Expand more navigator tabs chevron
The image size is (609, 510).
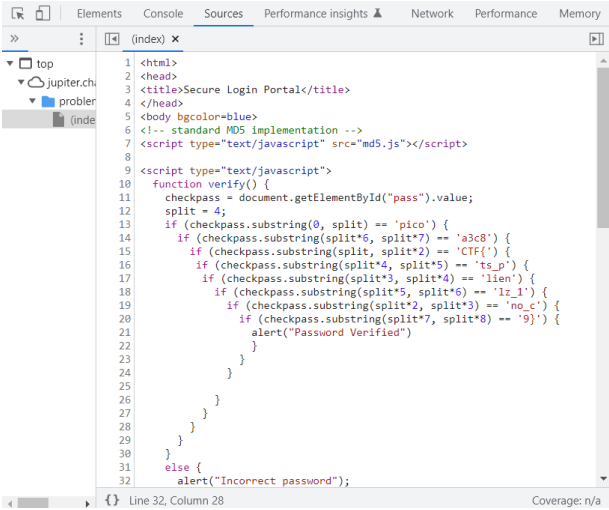pyautogui.click(x=14, y=39)
